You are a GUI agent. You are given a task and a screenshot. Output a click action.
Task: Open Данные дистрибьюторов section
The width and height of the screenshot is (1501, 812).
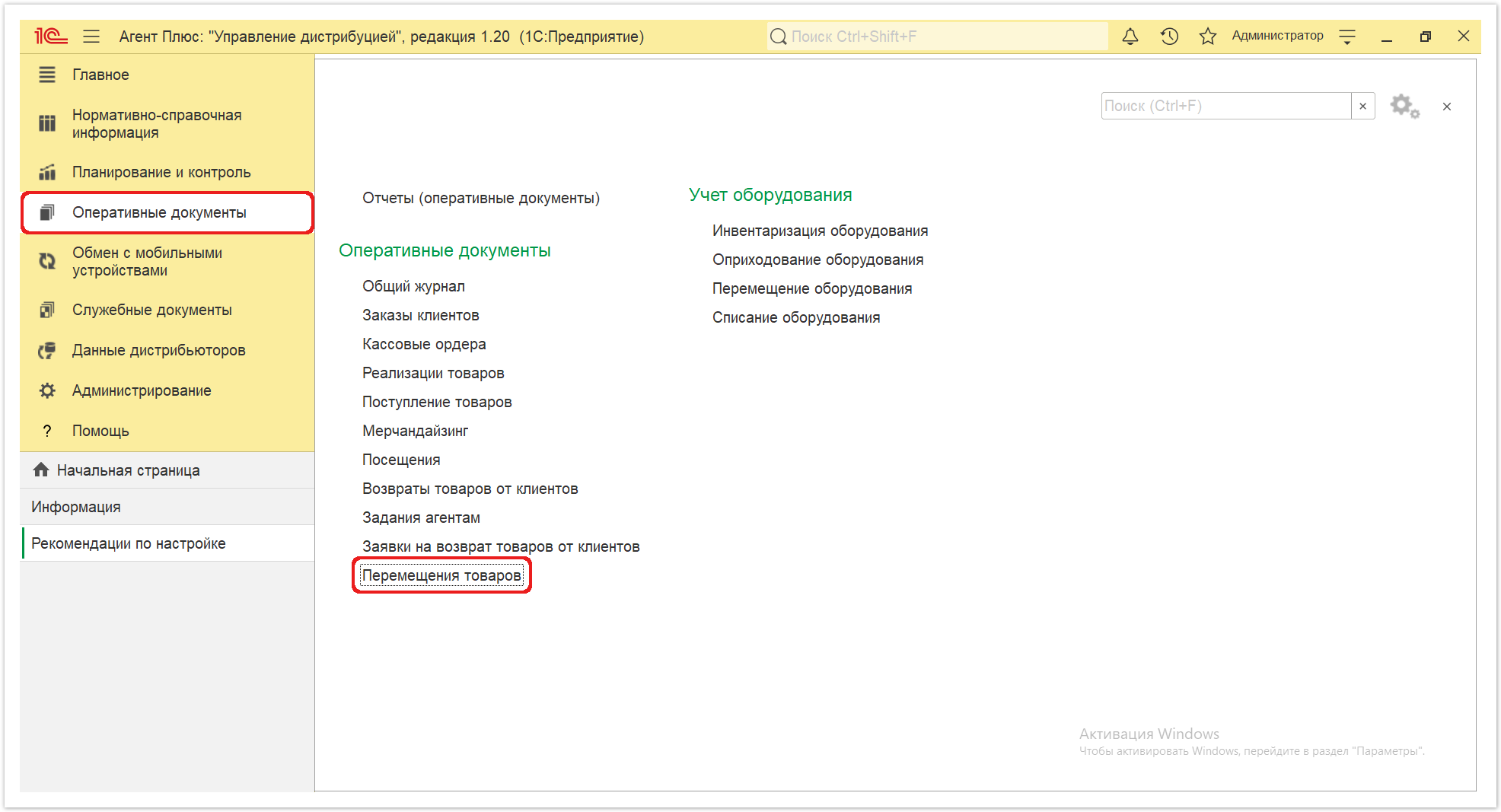pyautogui.click(x=167, y=350)
